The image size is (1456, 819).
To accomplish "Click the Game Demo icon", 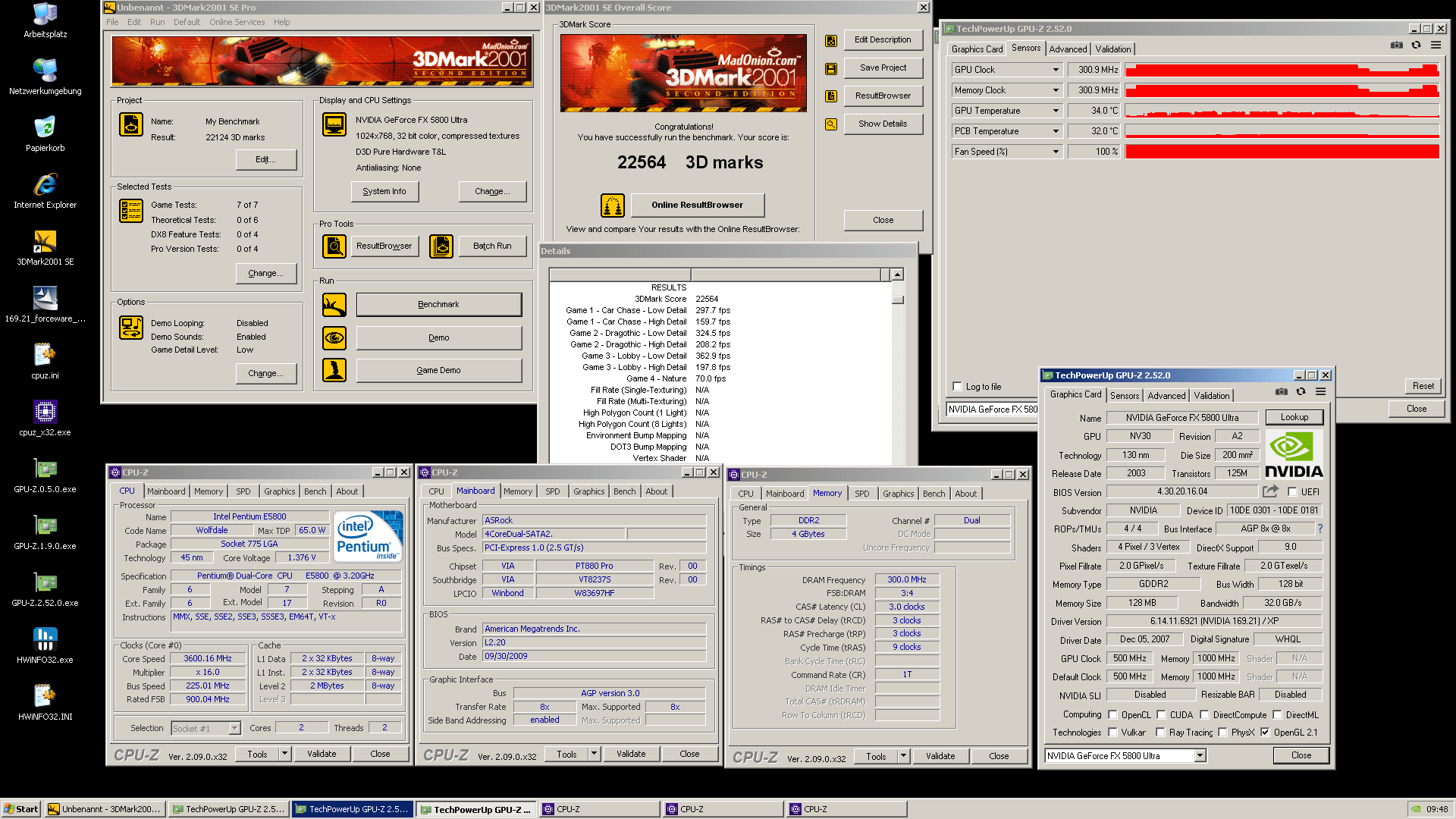I will [334, 370].
